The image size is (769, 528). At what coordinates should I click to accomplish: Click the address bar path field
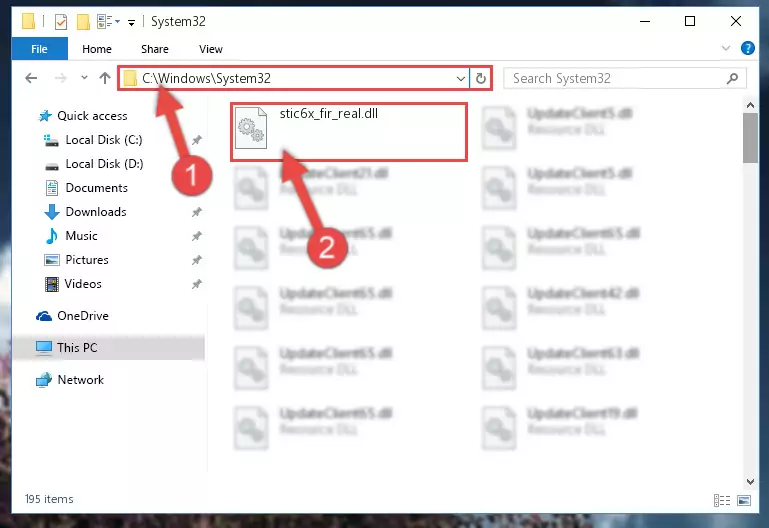click(x=293, y=78)
